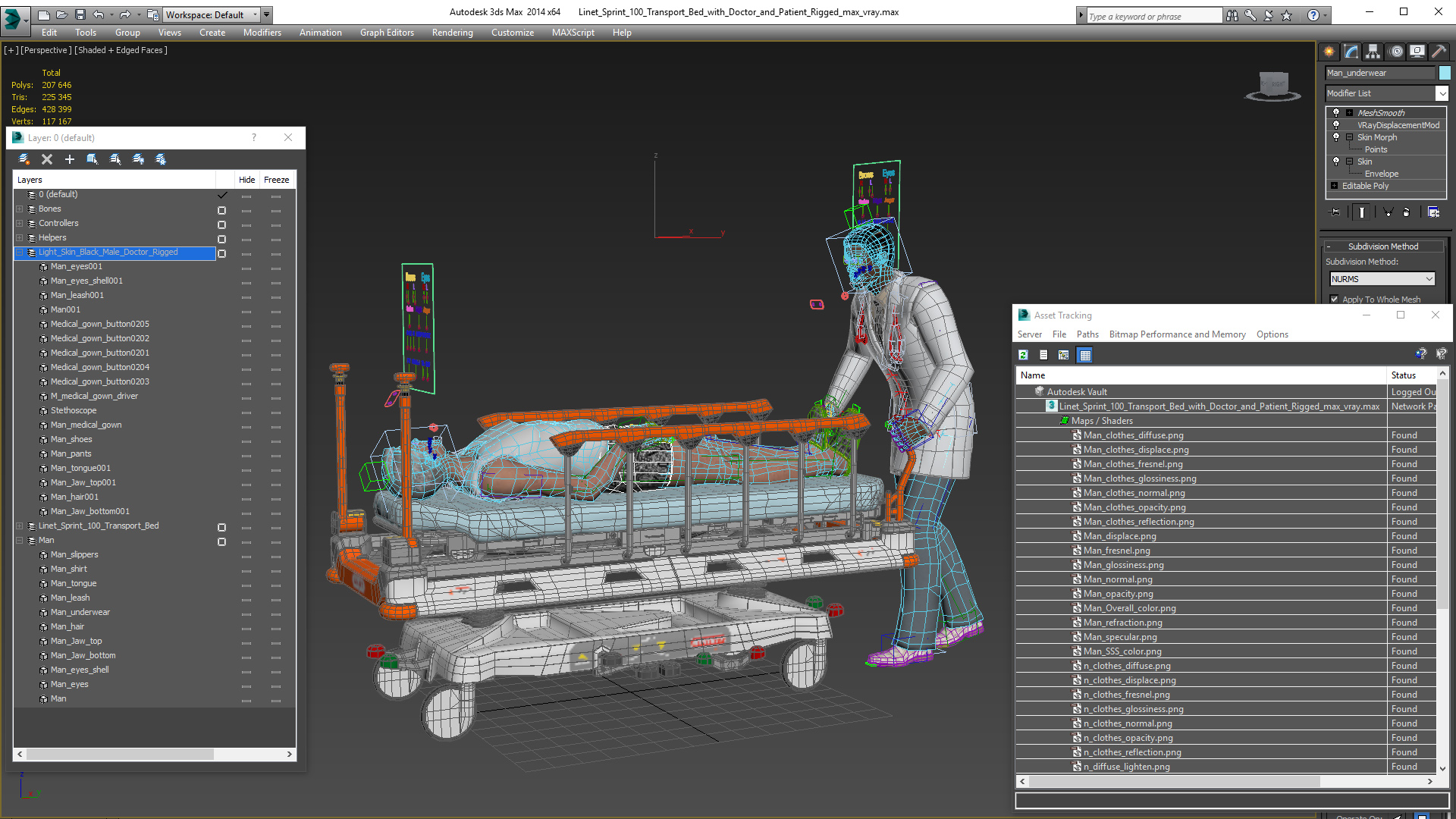Remove modifier from the stack
This screenshot has height=819, width=1456.
coord(1407,212)
